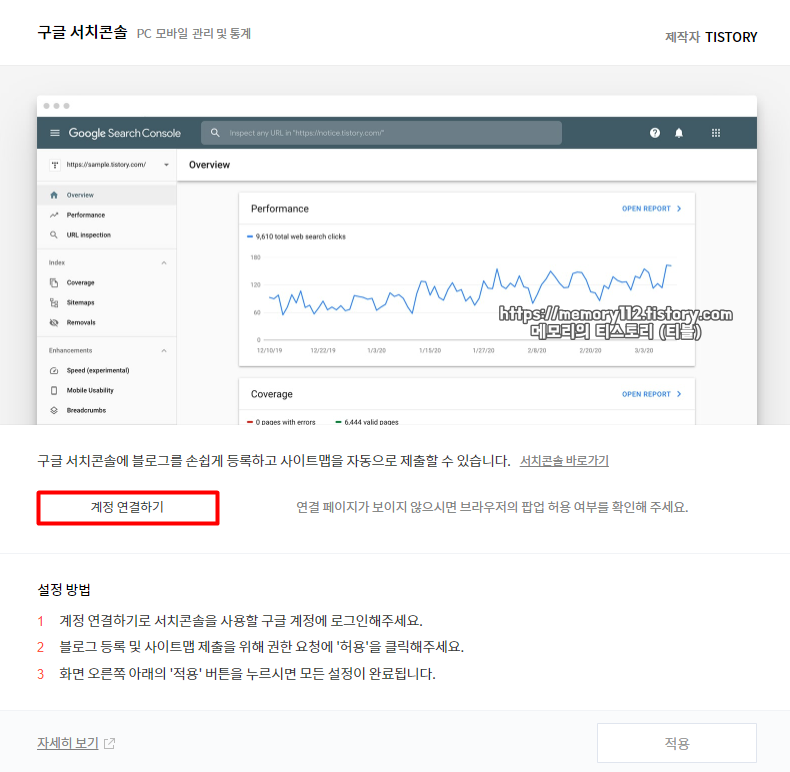Click the Tistory icon beside sample.tistory.com
The image size is (790, 772).
point(55,165)
